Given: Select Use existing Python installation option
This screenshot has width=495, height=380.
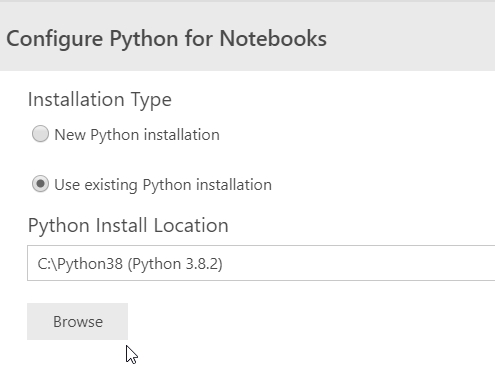Looking at the screenshot, I should click(40, 184).
